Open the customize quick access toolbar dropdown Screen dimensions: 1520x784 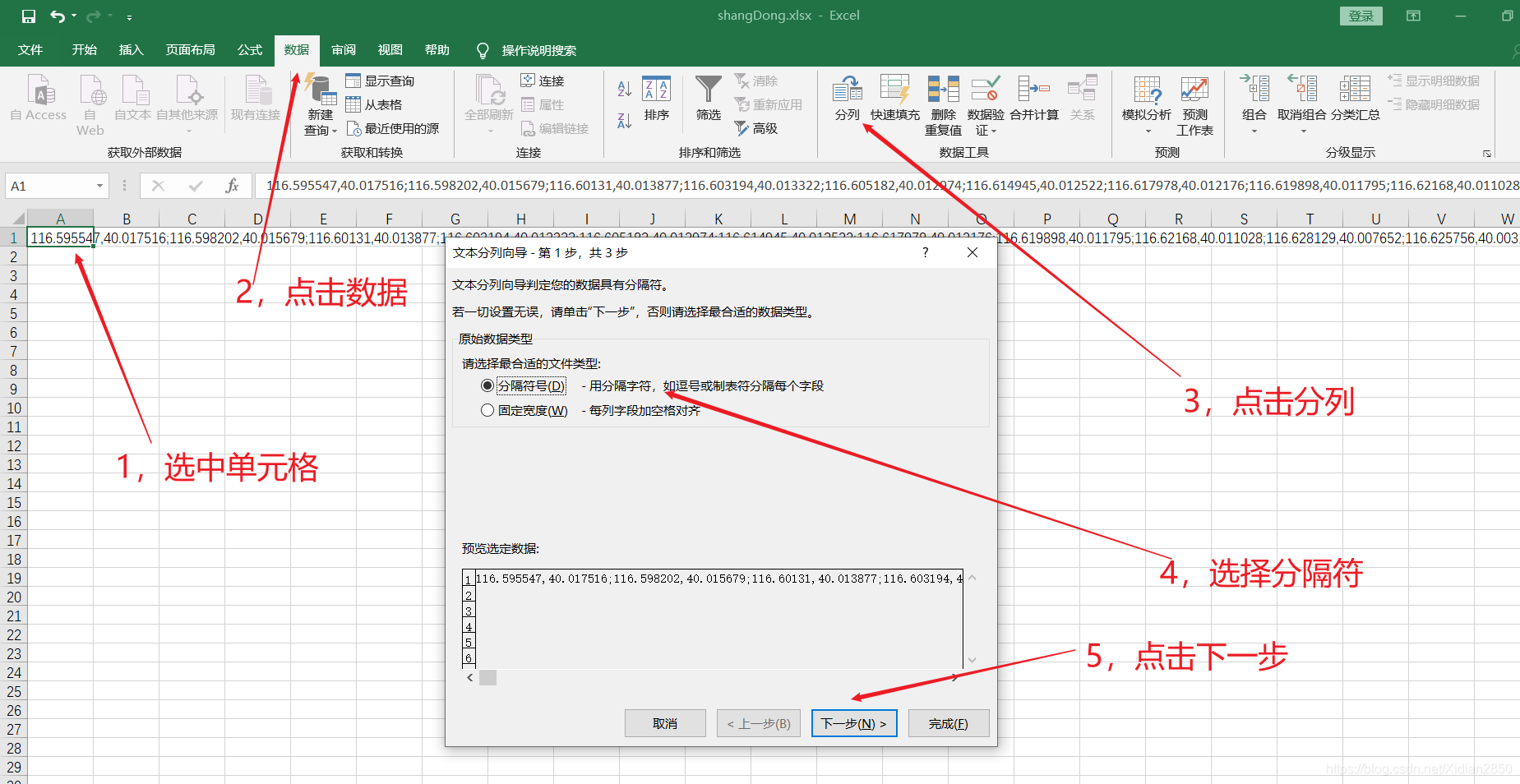click(x=129, y=16)
